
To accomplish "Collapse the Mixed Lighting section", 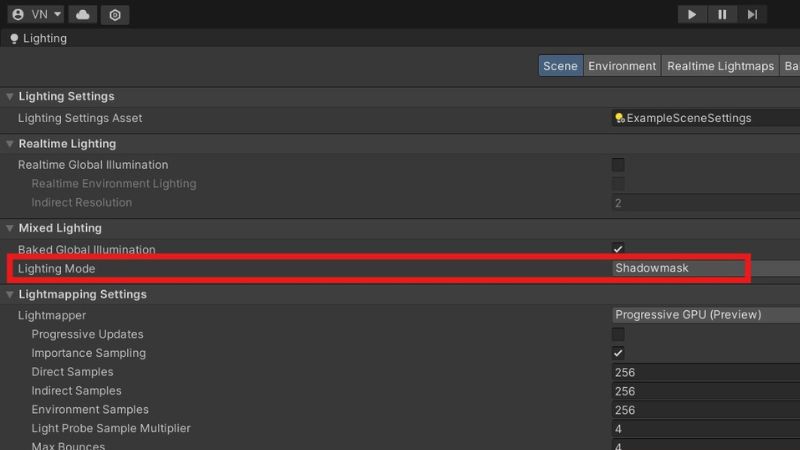I will point(9,228).
